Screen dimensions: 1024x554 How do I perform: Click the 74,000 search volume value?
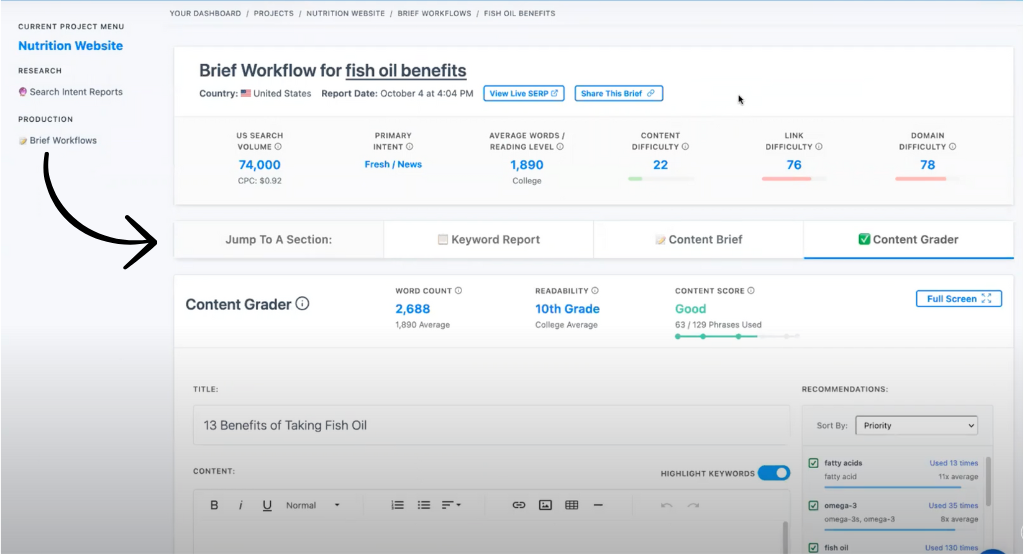[259, 165]
